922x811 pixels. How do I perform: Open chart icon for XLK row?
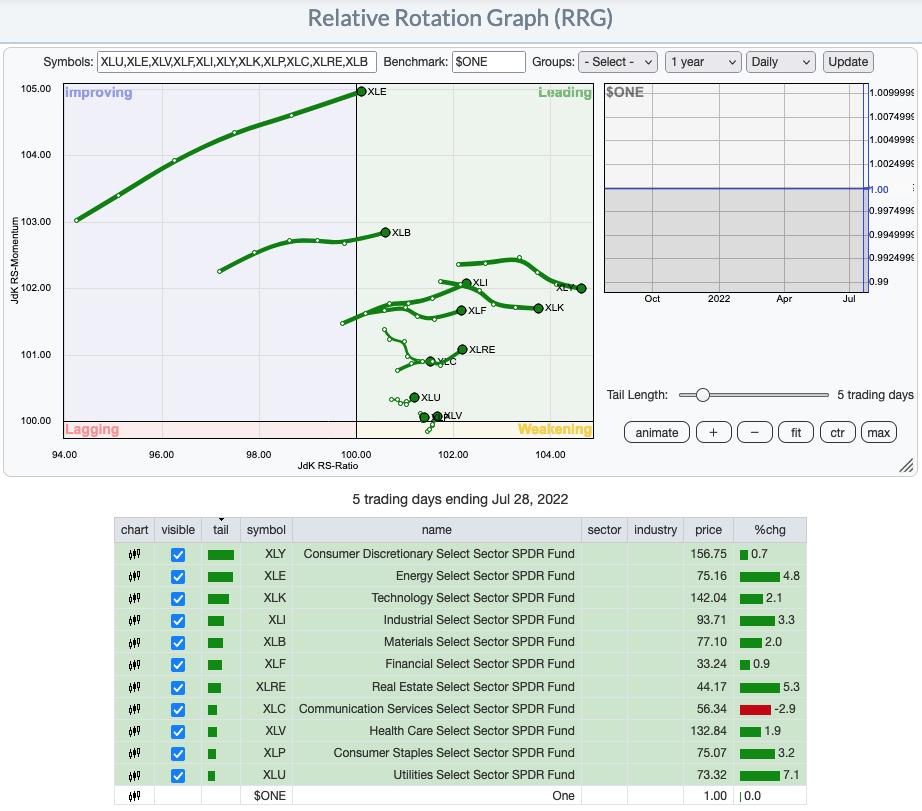[x=135, y=598]
